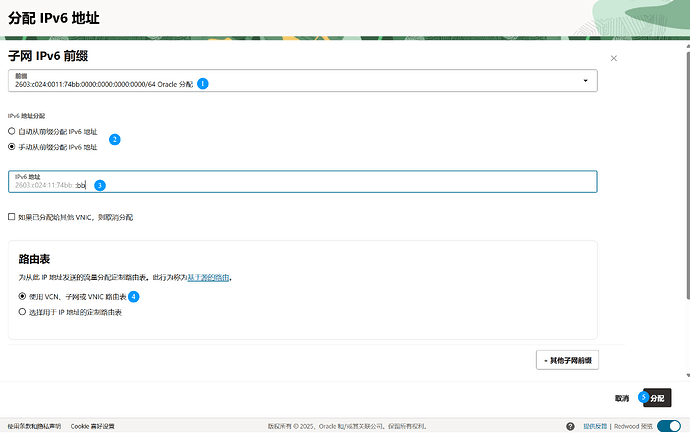Click the scrollbar down arrow
The image size is (690, 433).
[x=688, y=375]
